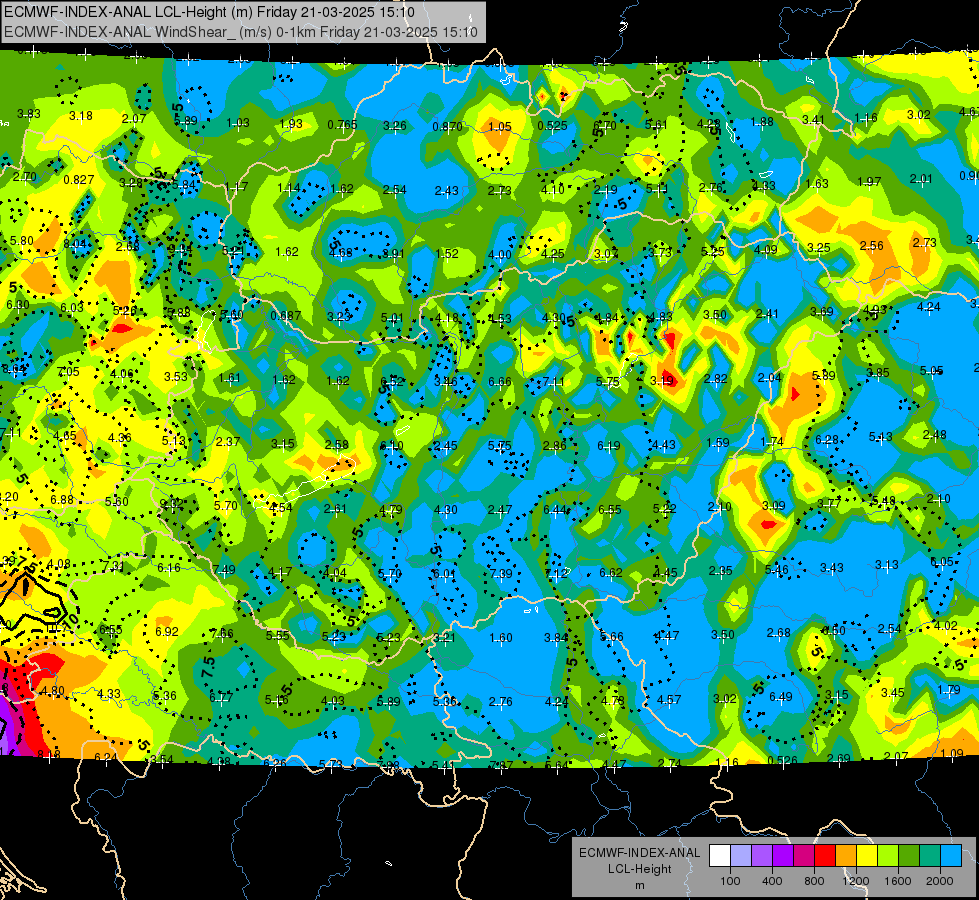Click the wind shear value '1.59'
979x900 pixels.
[718, 443]
